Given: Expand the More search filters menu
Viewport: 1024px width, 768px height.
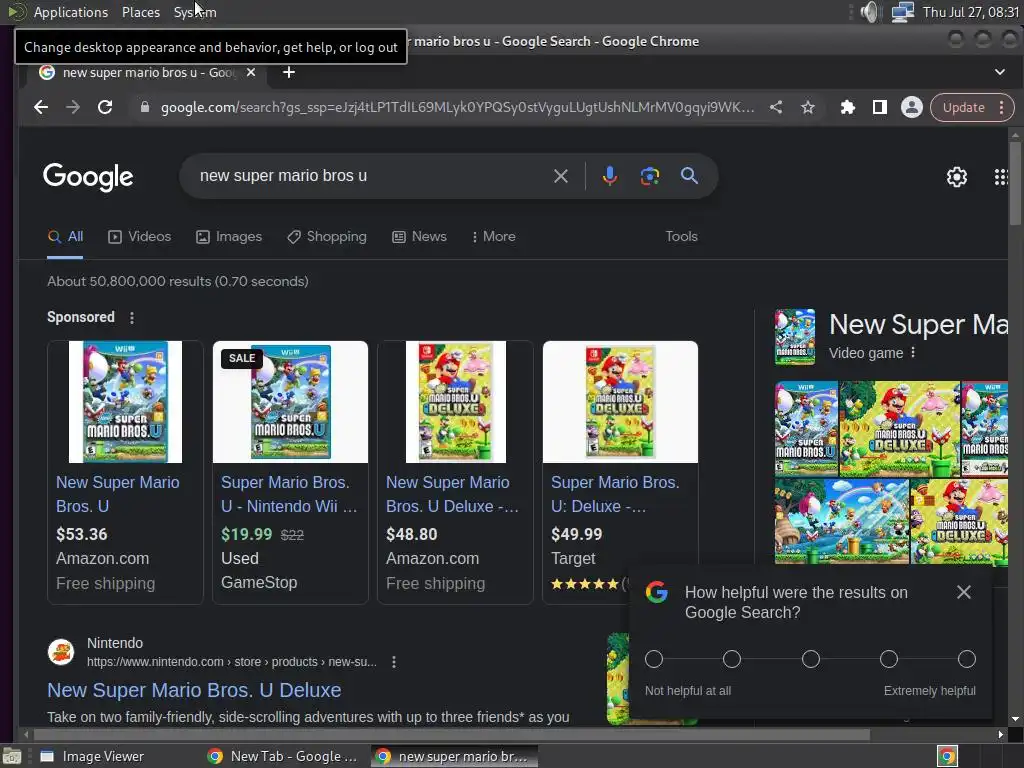Looking at the screenshot, I should pos(494,236).
